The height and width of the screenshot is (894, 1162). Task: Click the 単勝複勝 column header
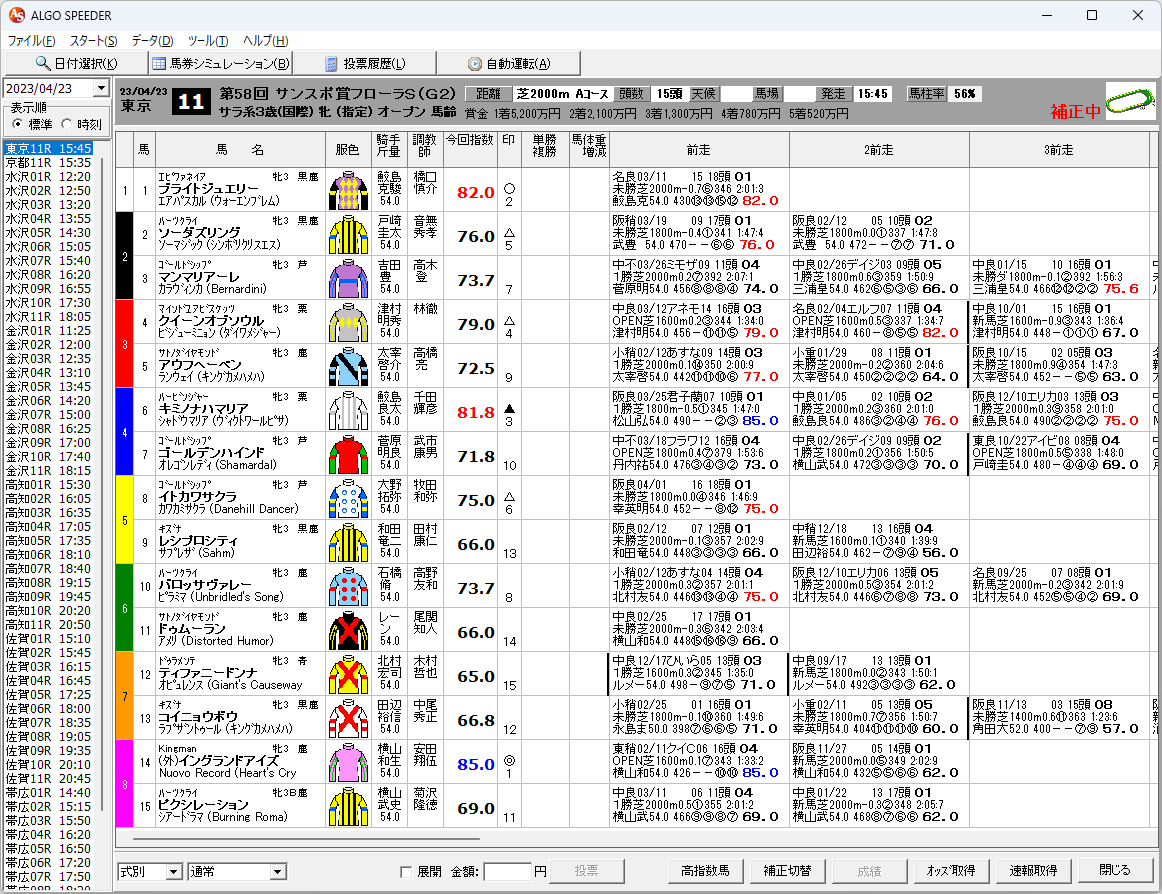545,150
